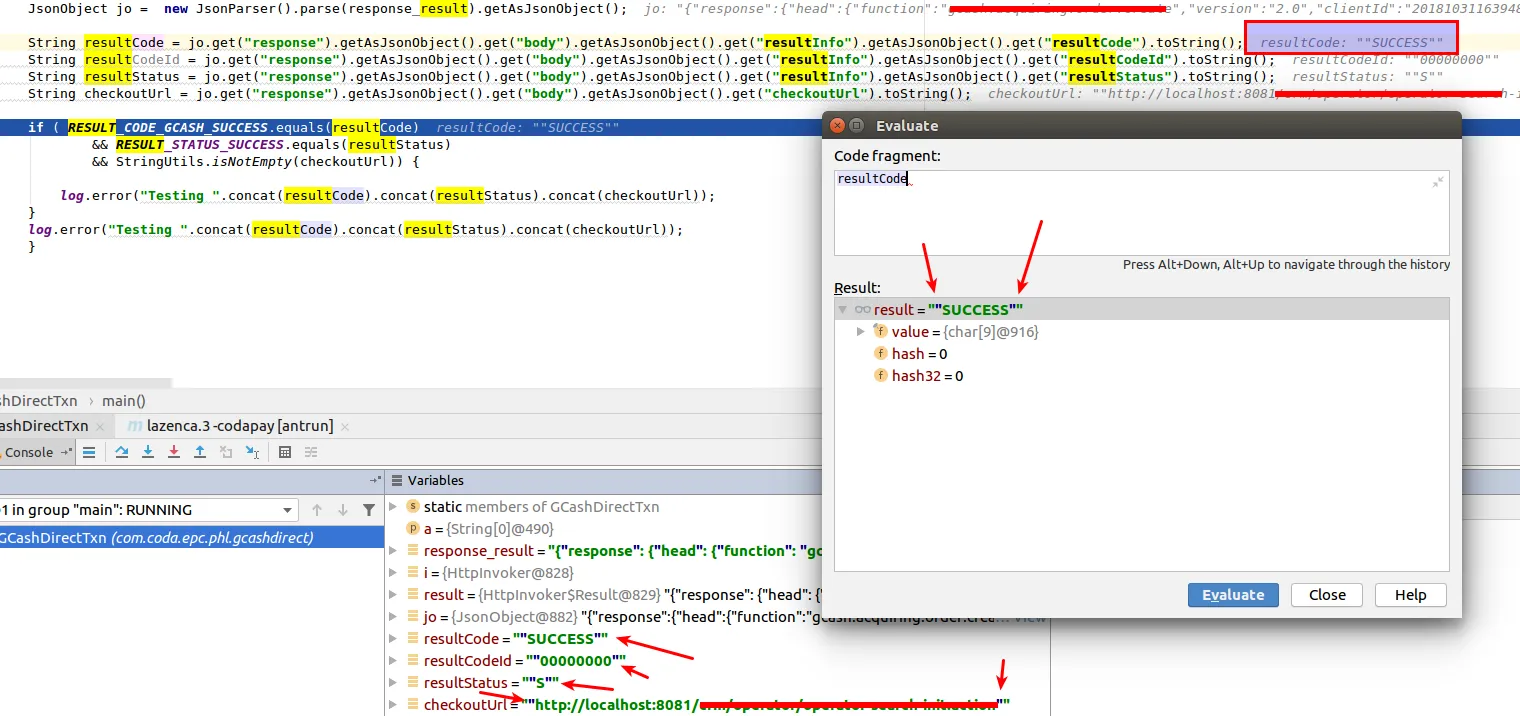
Task: Expand the checkoutUrl variable node
Action: click(x=394, y=705)
